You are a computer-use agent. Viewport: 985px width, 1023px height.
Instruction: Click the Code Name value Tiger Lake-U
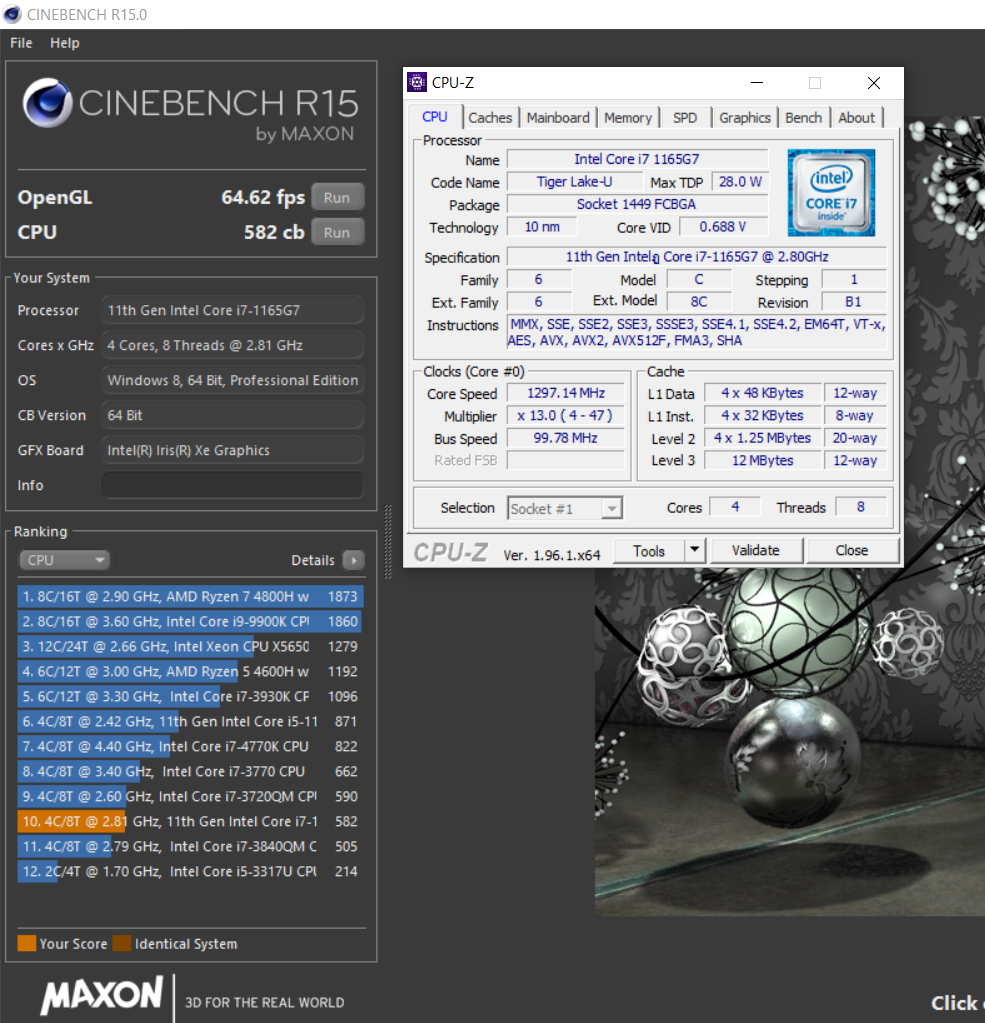tap(575, 182)
